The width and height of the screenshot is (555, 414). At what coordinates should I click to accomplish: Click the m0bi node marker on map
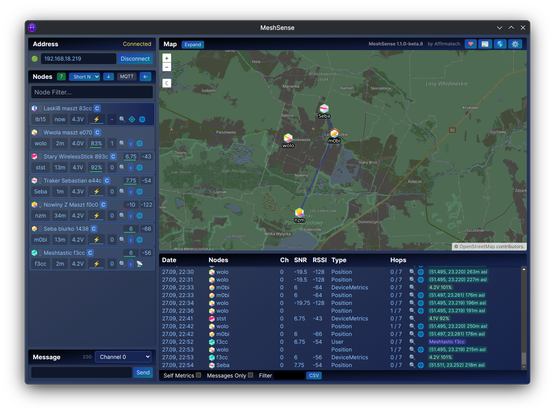click(334, 134)
